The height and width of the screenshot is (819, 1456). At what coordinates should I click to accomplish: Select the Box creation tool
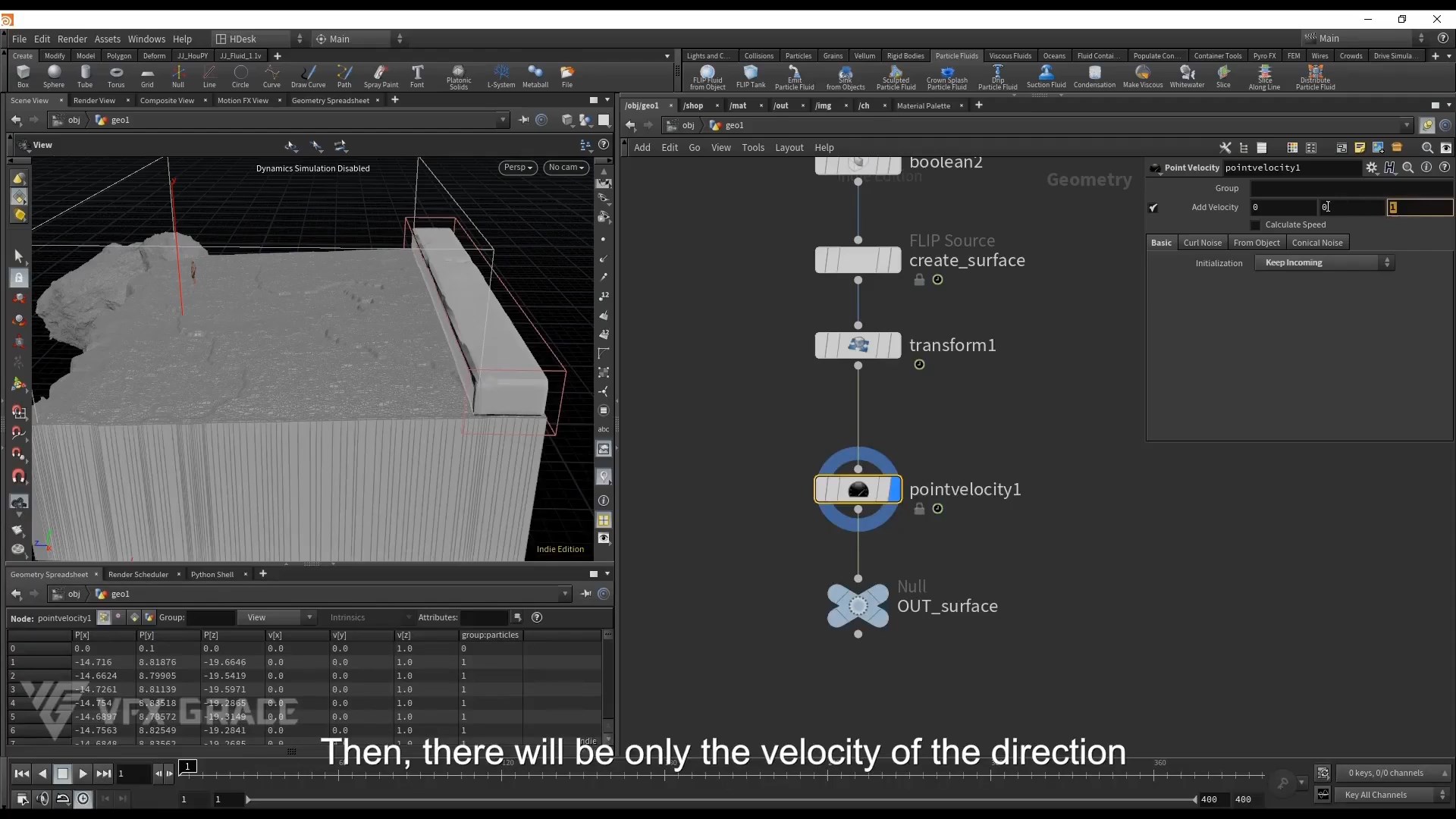click(23, 76)
